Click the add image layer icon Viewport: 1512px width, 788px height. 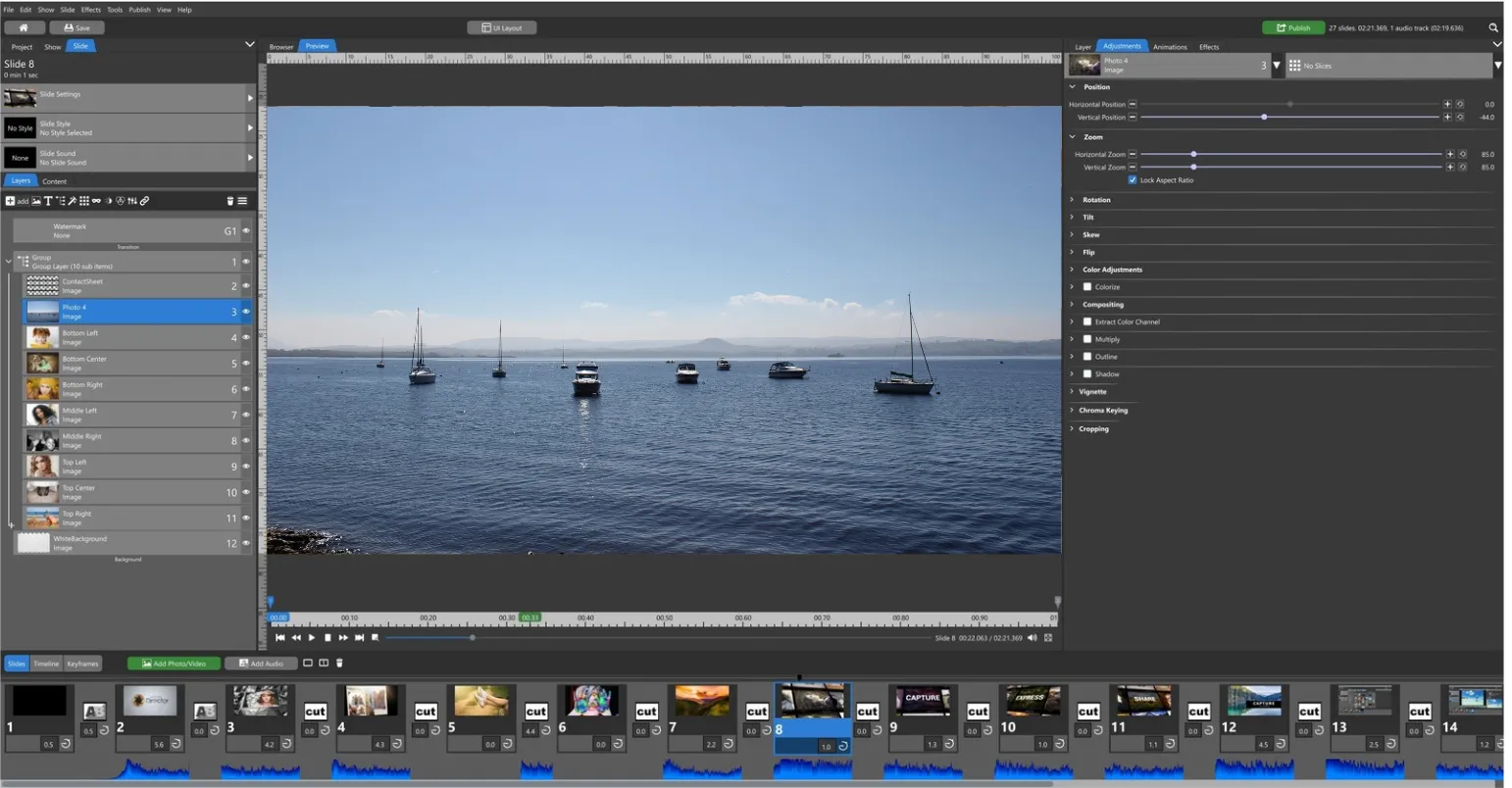pyautogui.click(x=36, y=201)
